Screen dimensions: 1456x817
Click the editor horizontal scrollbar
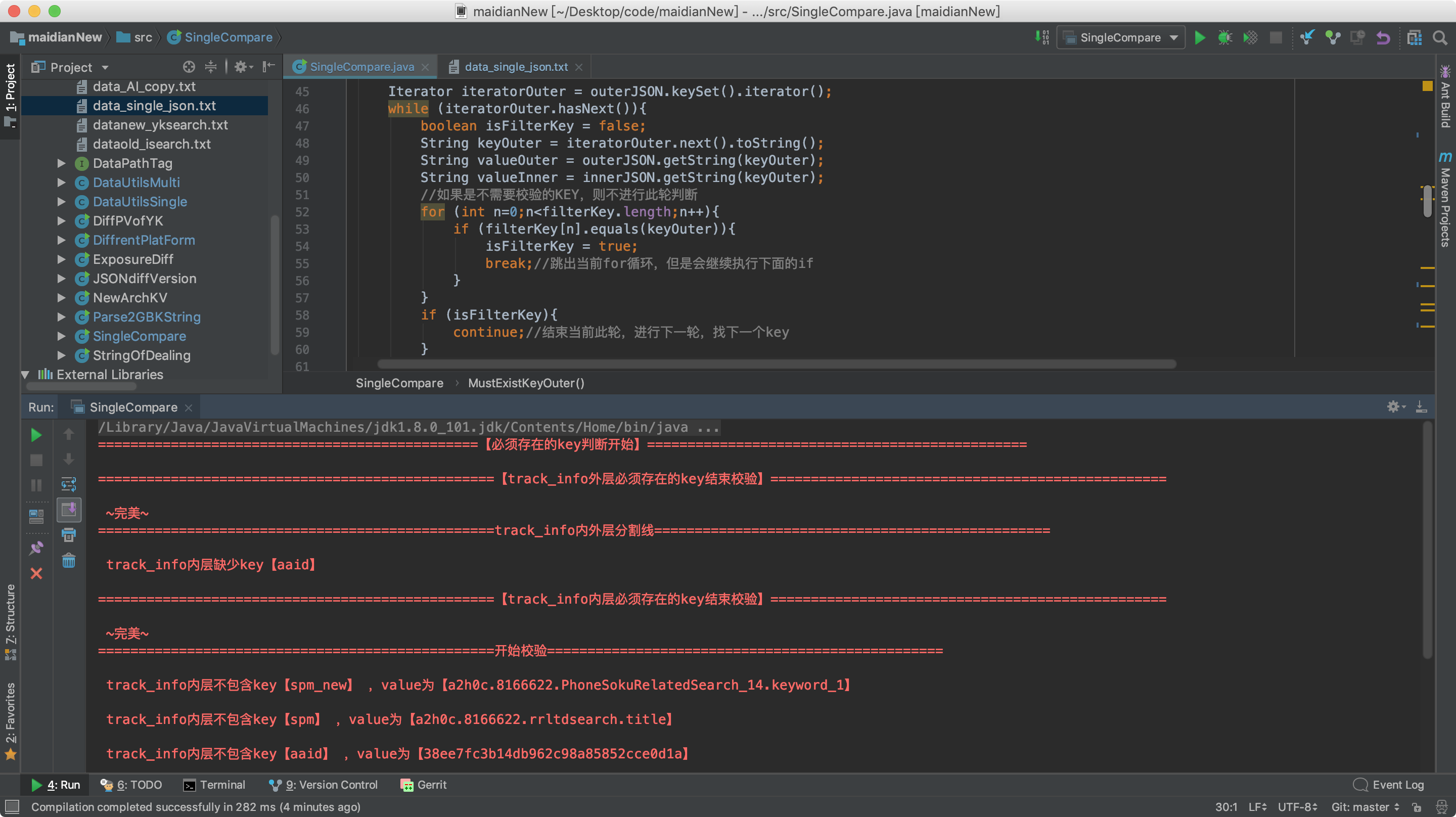pyautogui.click(x=777, y=364)
